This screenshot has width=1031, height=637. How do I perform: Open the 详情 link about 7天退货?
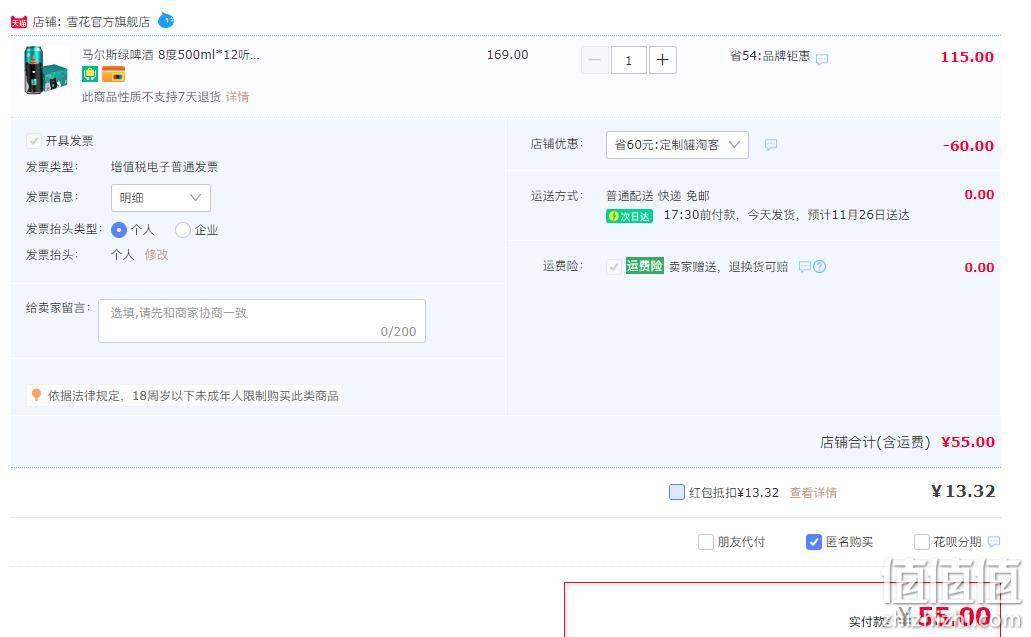coord(237,97)
